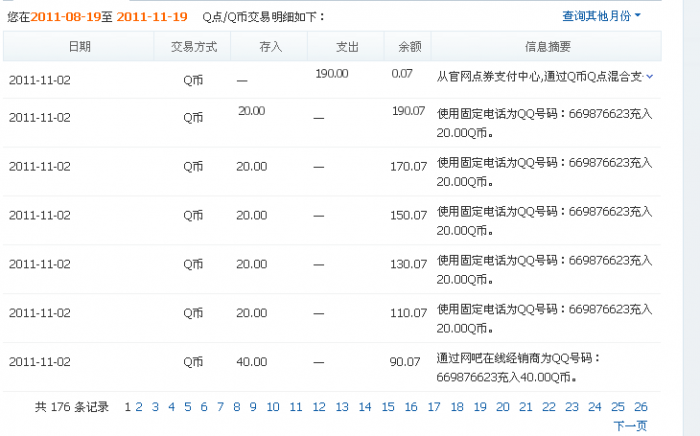
Task: Click the start date 2011-08-19
Action: point(66,17)
